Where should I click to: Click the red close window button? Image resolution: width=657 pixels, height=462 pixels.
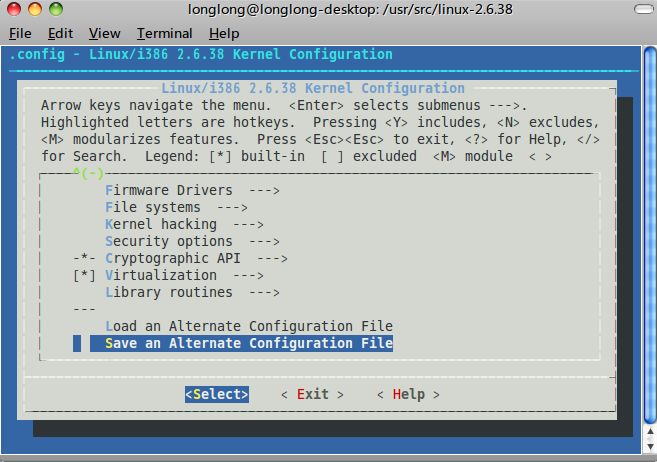(x=14, y=9)
